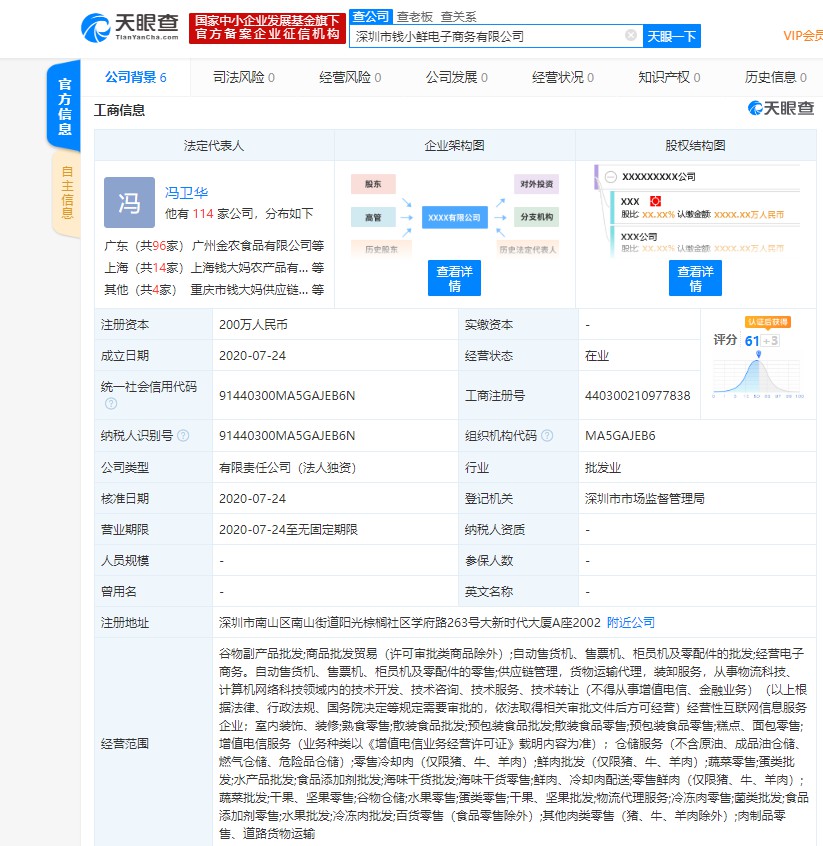Click the 冯 avatar of the legal representative
The image size is (823, 846).
point(129,203)
